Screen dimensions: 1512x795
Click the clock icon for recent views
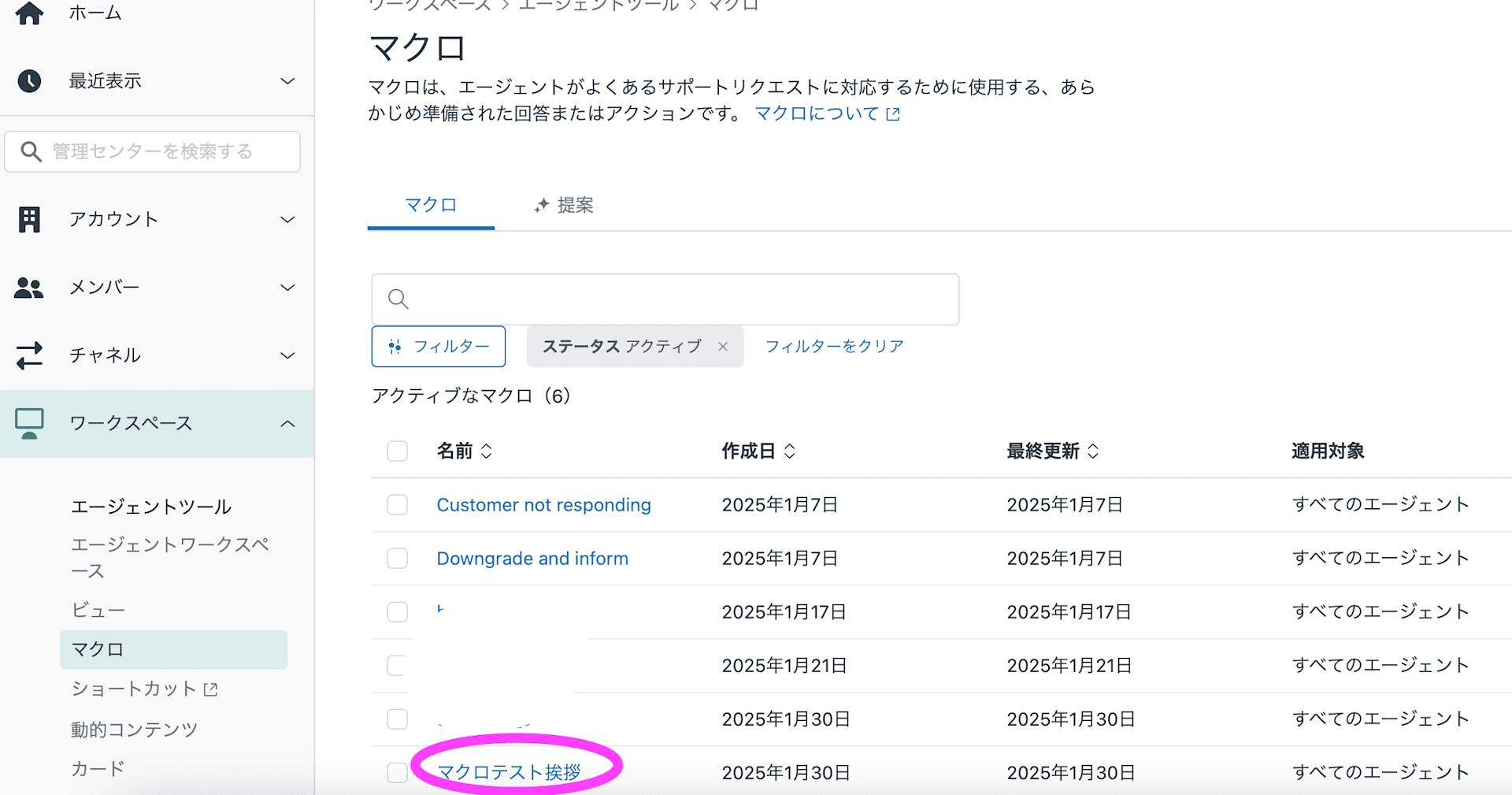29,81
